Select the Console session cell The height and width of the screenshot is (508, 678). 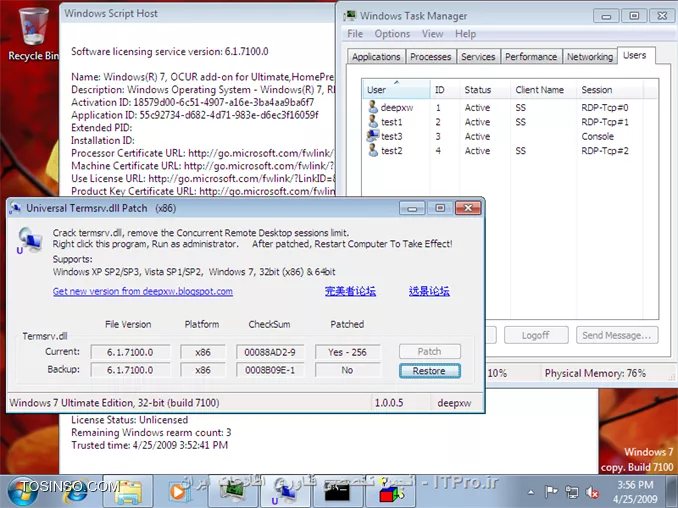pyautogui.click(x=598, y=136)
